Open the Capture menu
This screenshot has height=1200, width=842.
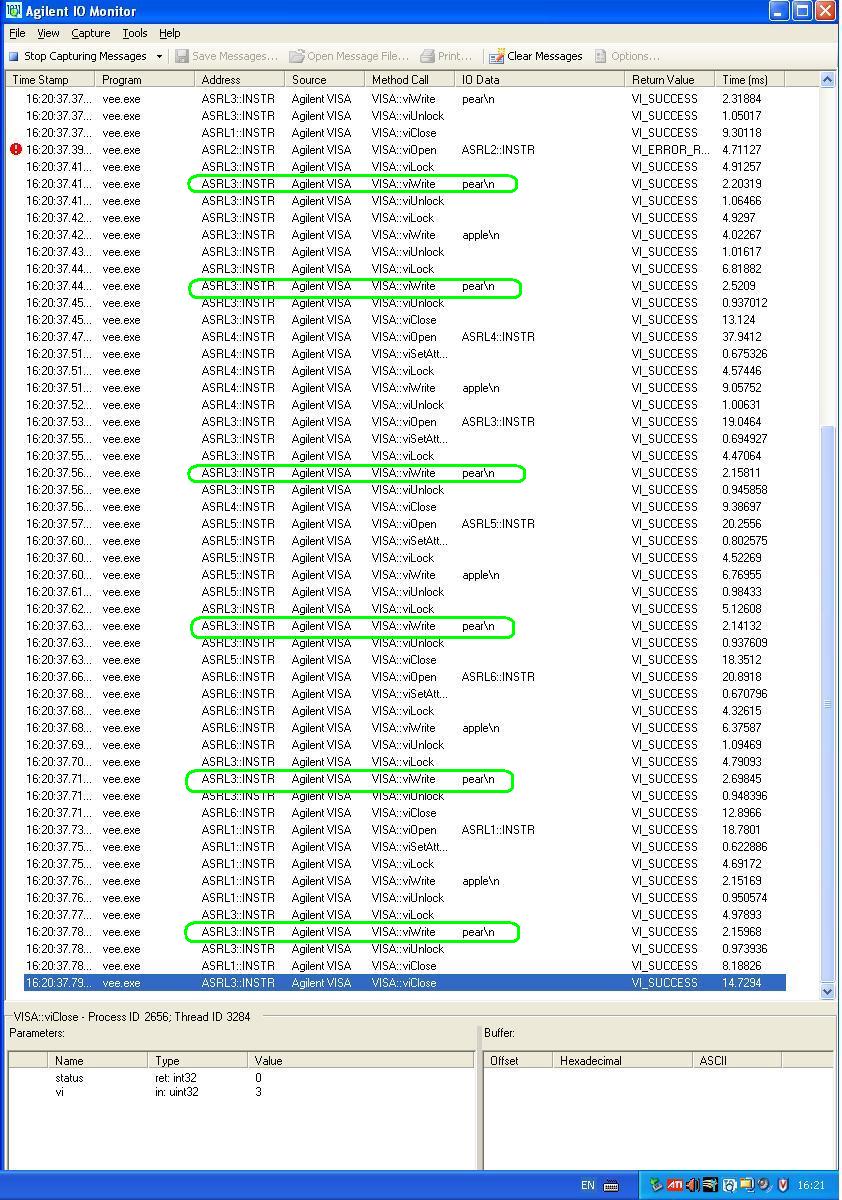(90, 33)
